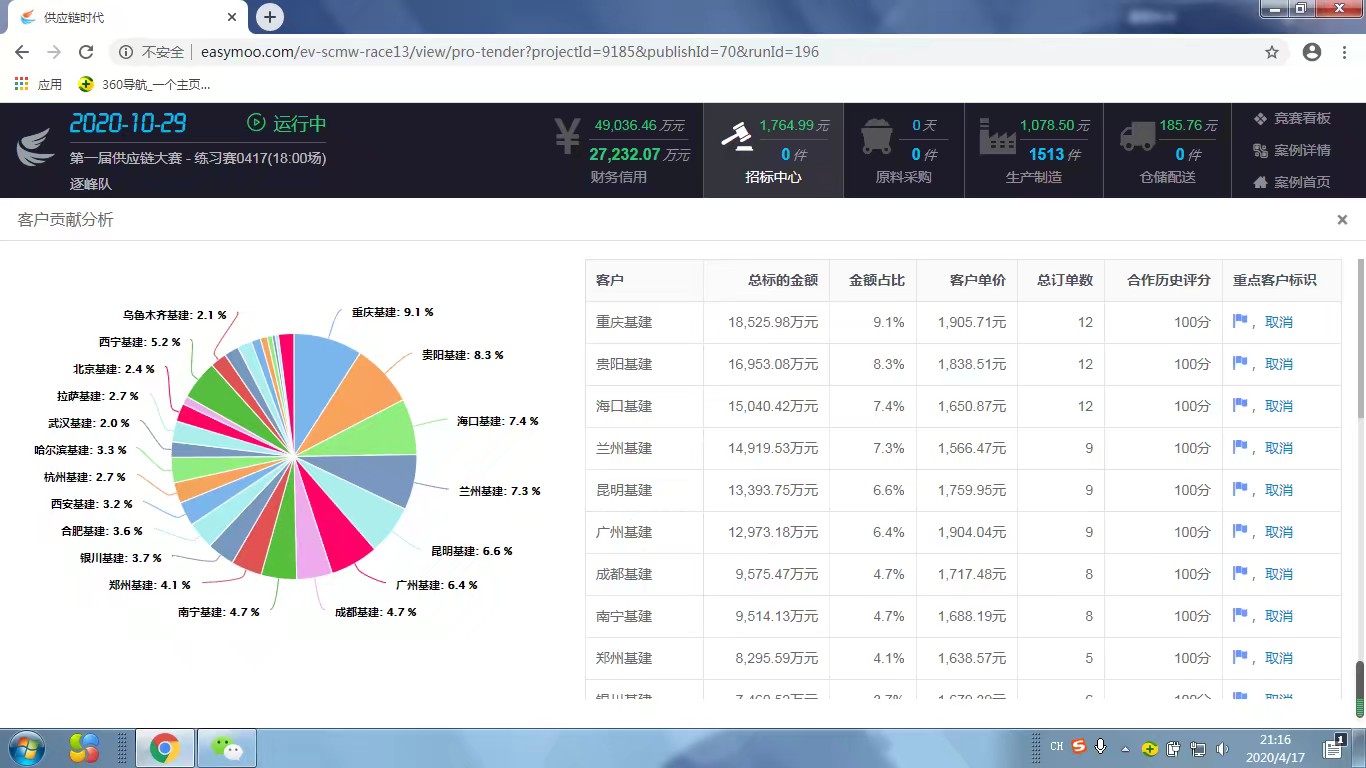Bookmark this page with star icon
Image resolution: width=1366 pixels, height=768 pixels.
(1272, 52)
